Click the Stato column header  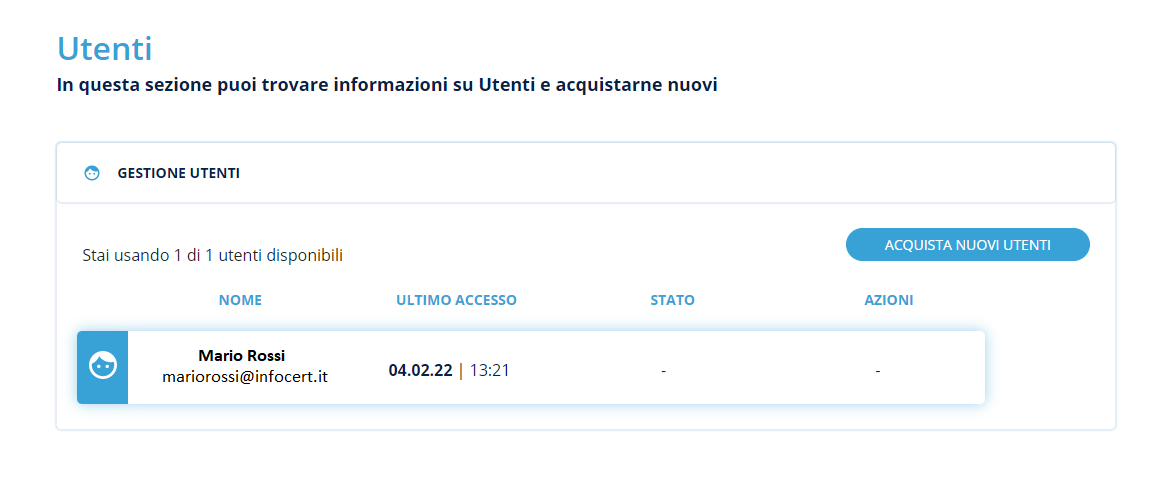coord(672,300)
